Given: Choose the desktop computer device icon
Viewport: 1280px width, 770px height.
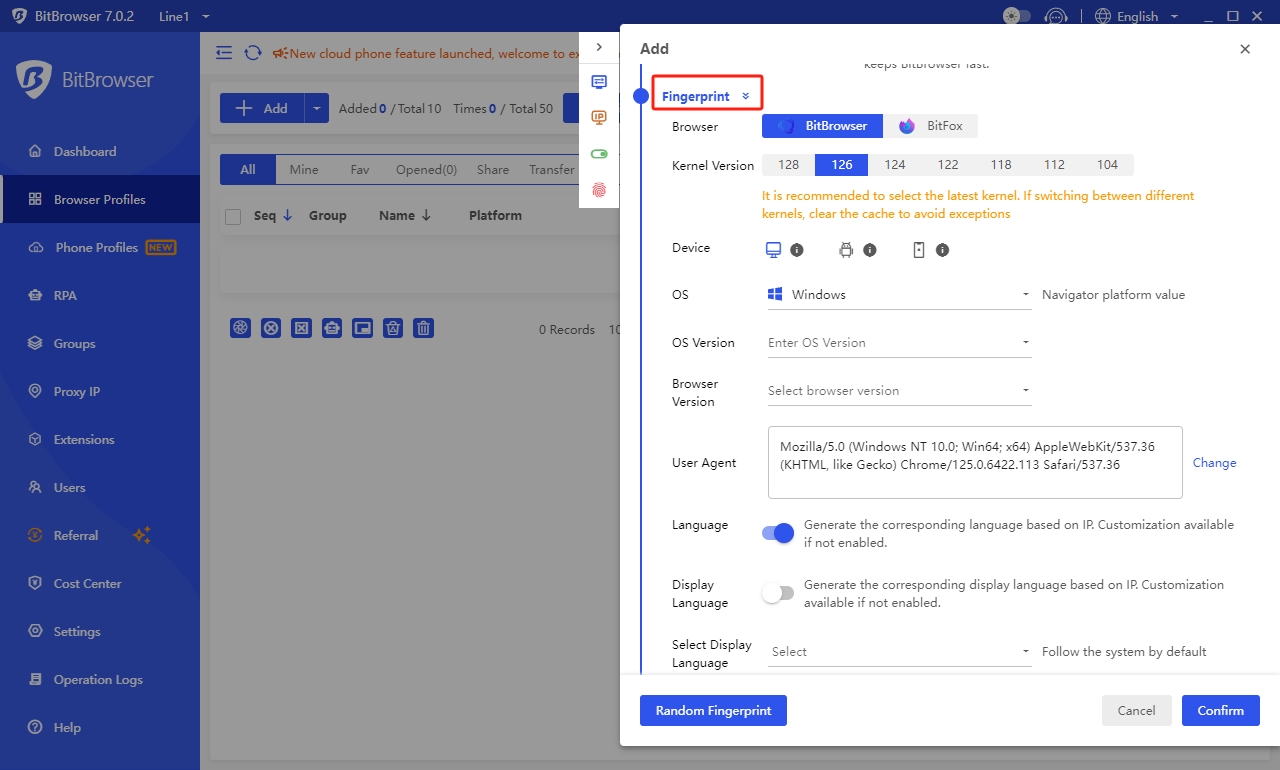Looking at the screenshot, I should [x=773, y=249].
